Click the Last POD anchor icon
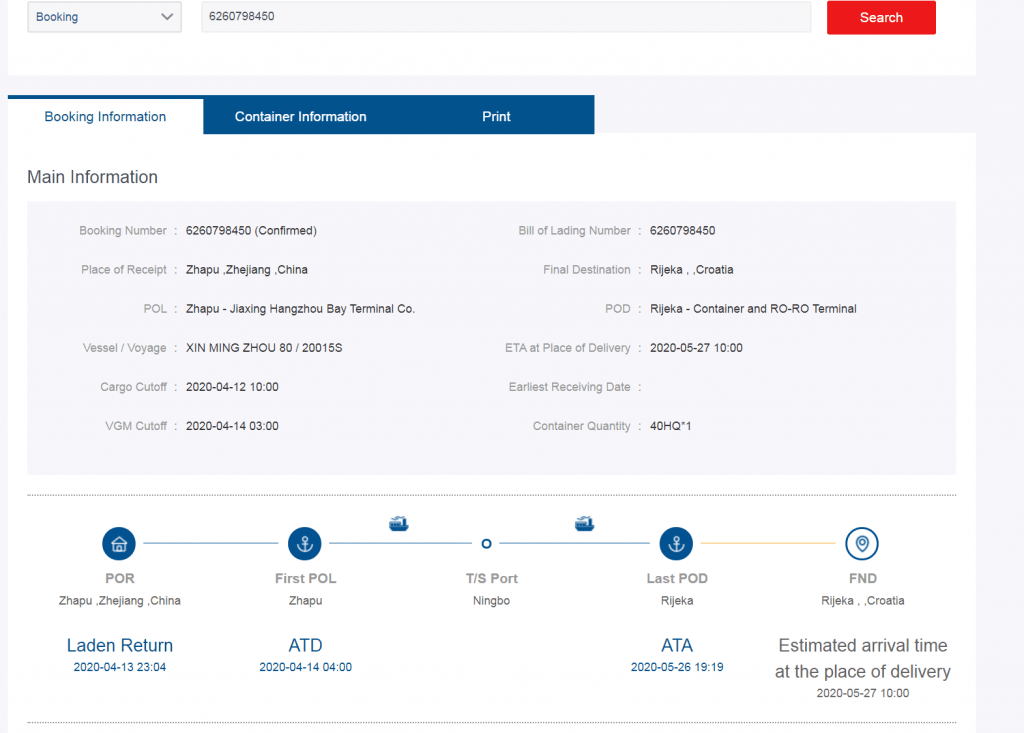Image resolution: width=1024 pixels, height=733 pixels. (676, 544)
